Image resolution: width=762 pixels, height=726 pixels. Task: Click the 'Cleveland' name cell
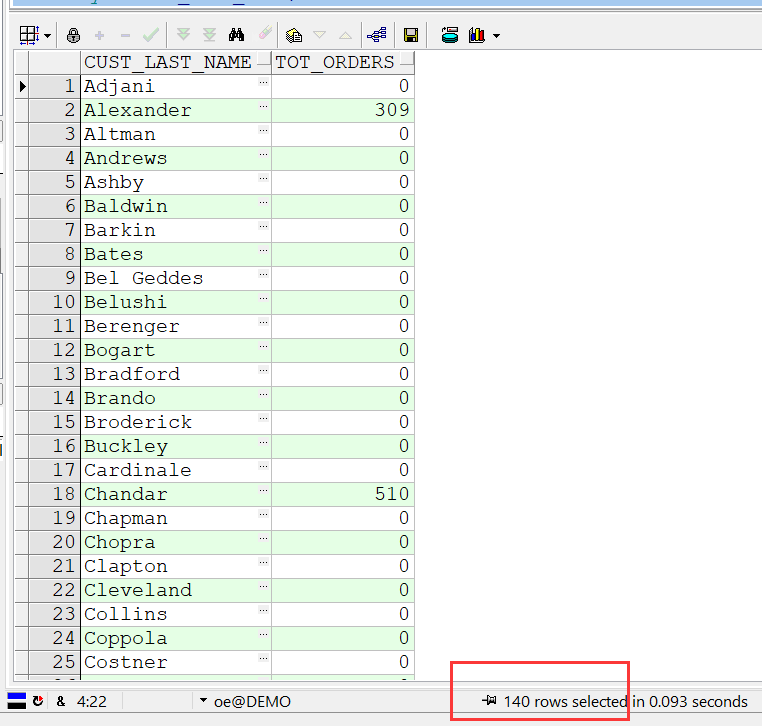coord(176,590)
